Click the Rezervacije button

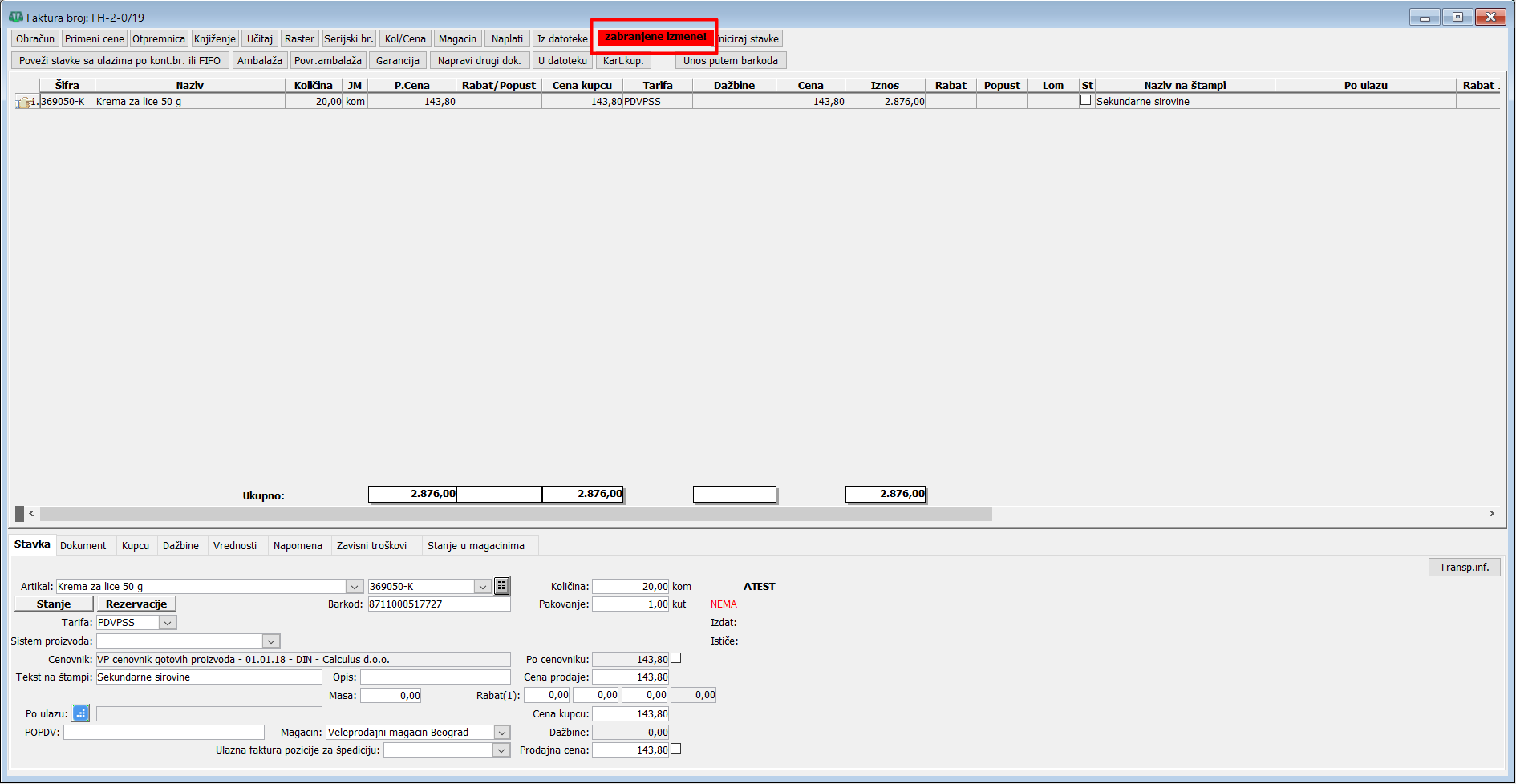click(x=136, y=604)
